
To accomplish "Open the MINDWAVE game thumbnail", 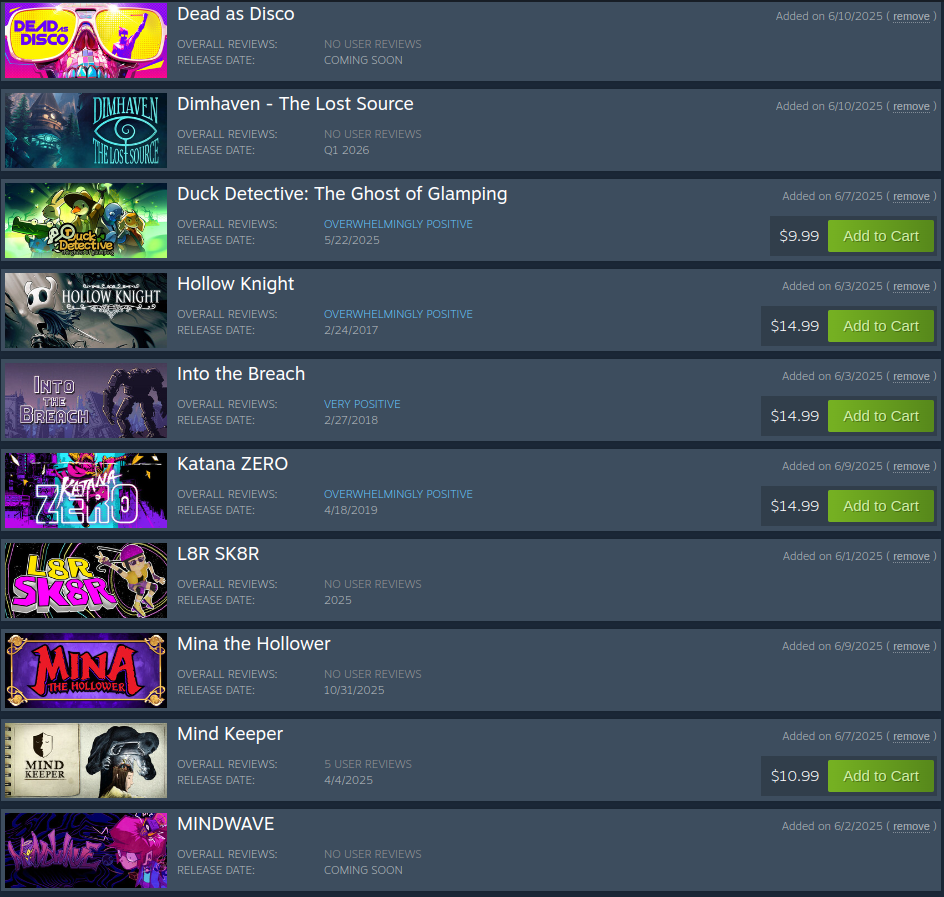I will [x=86, y=850].
